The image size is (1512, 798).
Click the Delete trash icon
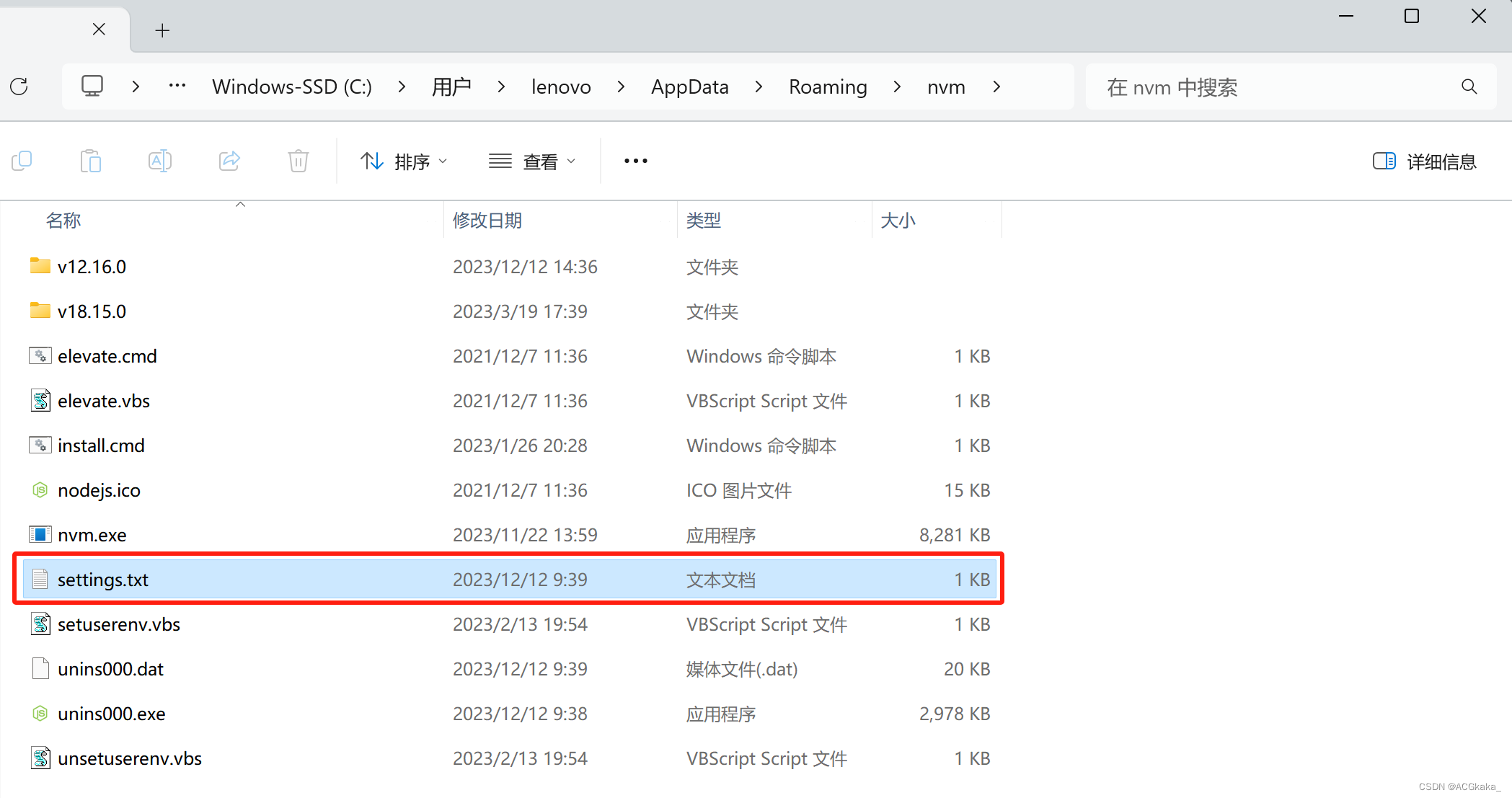(x=299, y=161)
